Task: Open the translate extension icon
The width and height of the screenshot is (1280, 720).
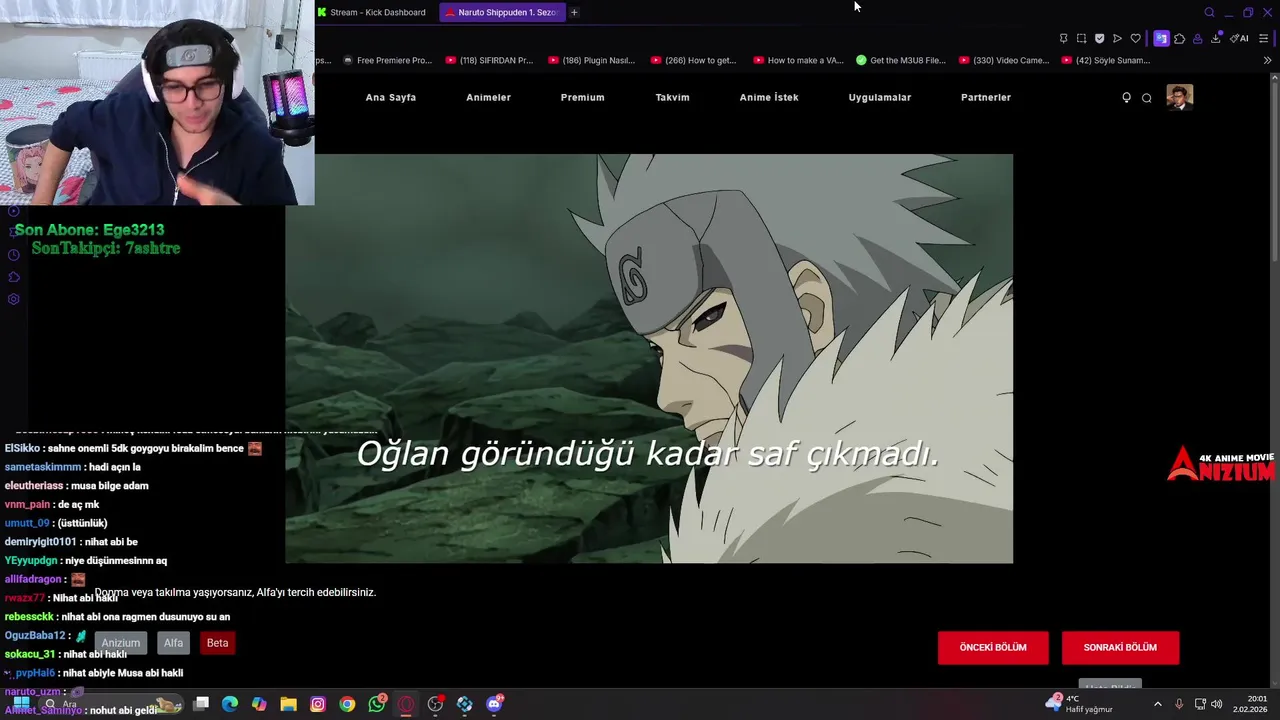Action: coord(1161,38)
